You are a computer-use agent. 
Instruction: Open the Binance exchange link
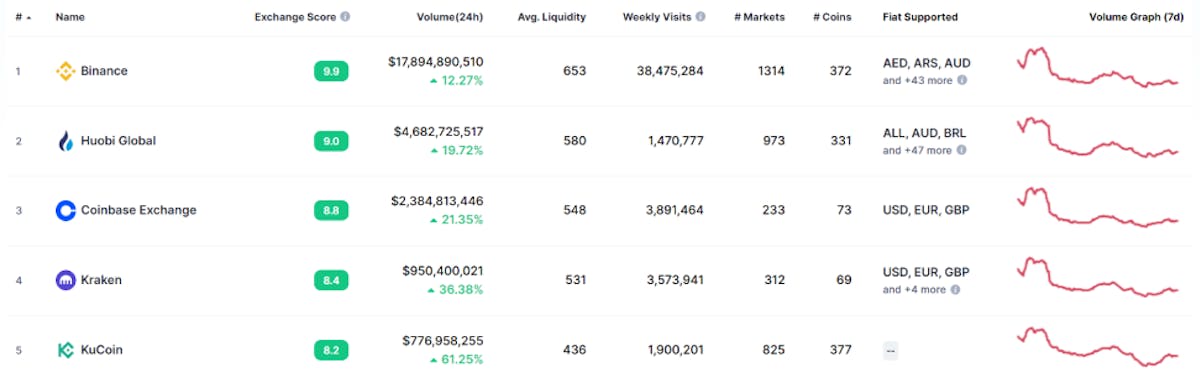[104, 71]
